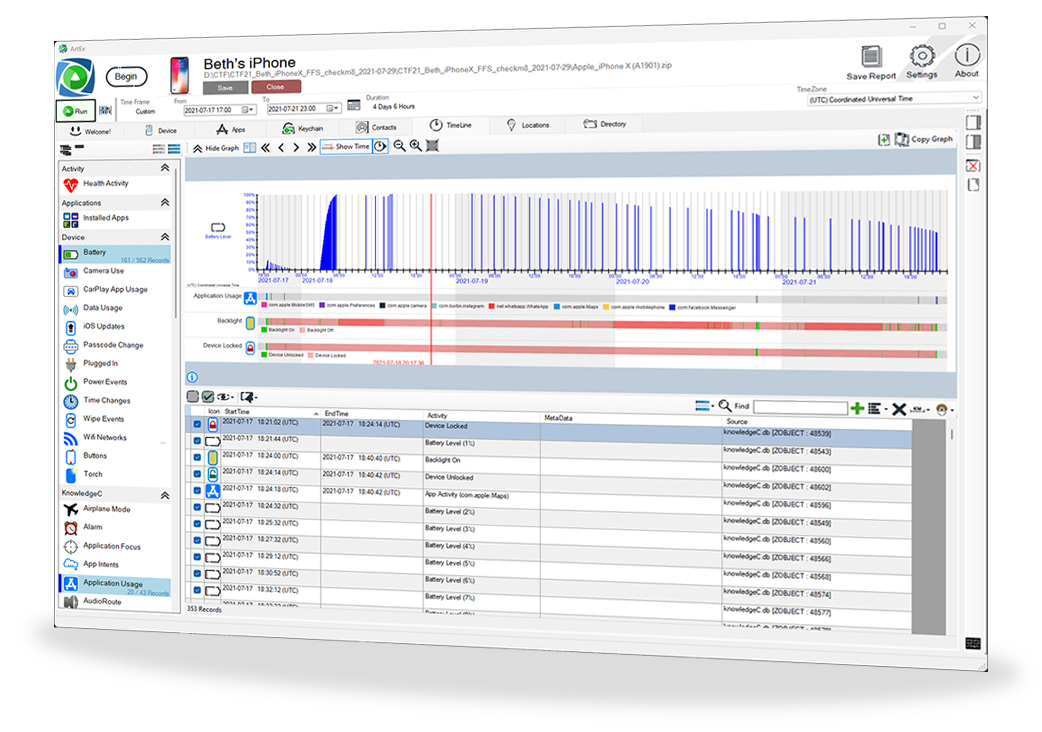Open the Torch events item
Viewport: 1042px width, 732px height.
point(93,474)
